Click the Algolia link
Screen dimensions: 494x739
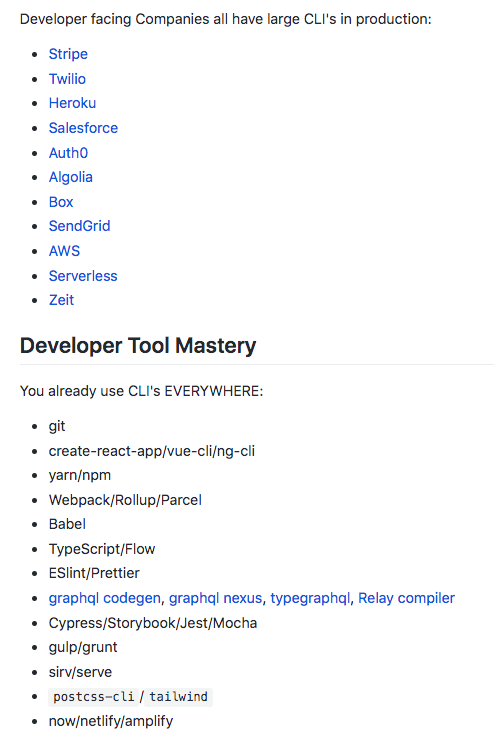[70, 177]
